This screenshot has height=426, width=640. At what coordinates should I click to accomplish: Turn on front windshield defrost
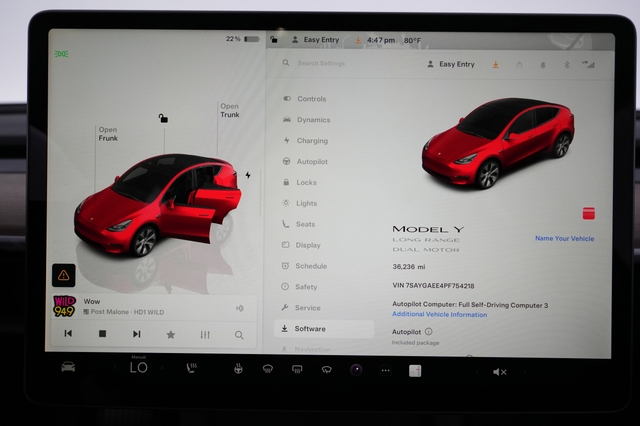coord(268,369)
